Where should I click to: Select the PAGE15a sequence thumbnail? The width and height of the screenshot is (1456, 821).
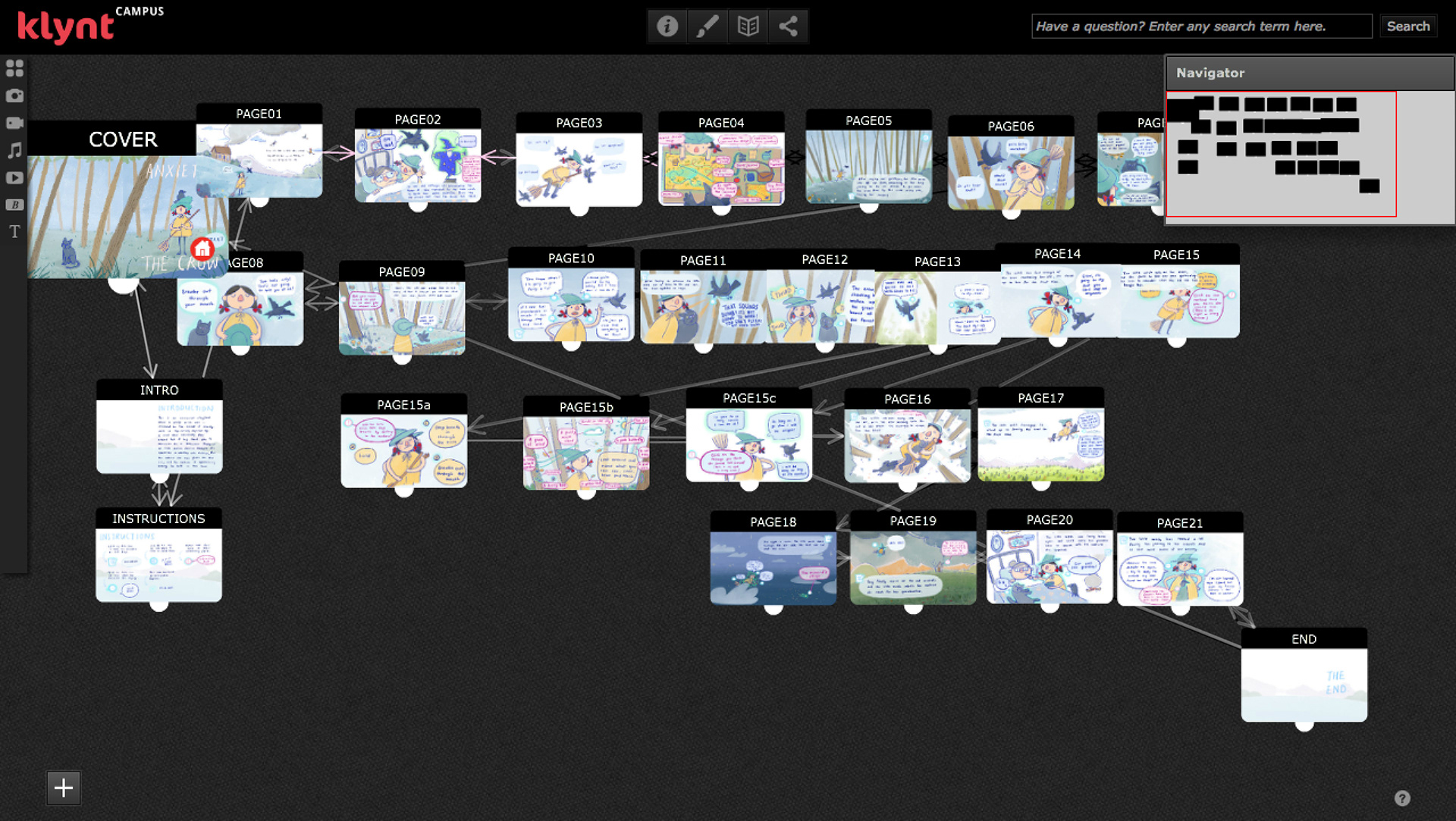403,451
